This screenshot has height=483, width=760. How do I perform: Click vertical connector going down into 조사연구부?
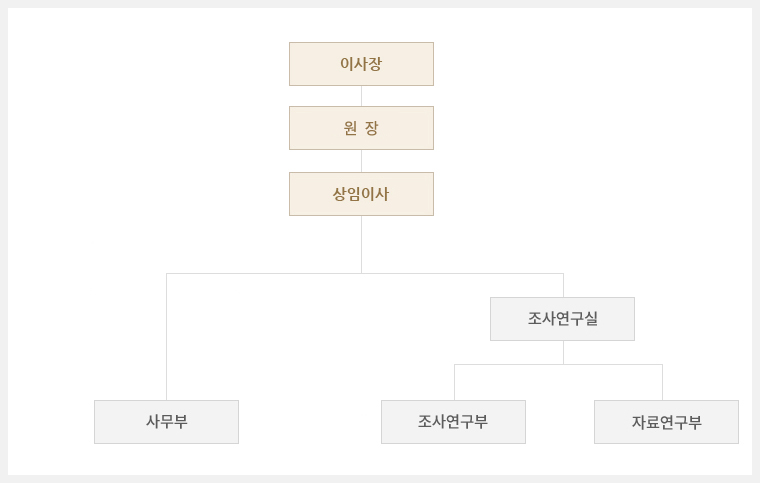(454, 382)
